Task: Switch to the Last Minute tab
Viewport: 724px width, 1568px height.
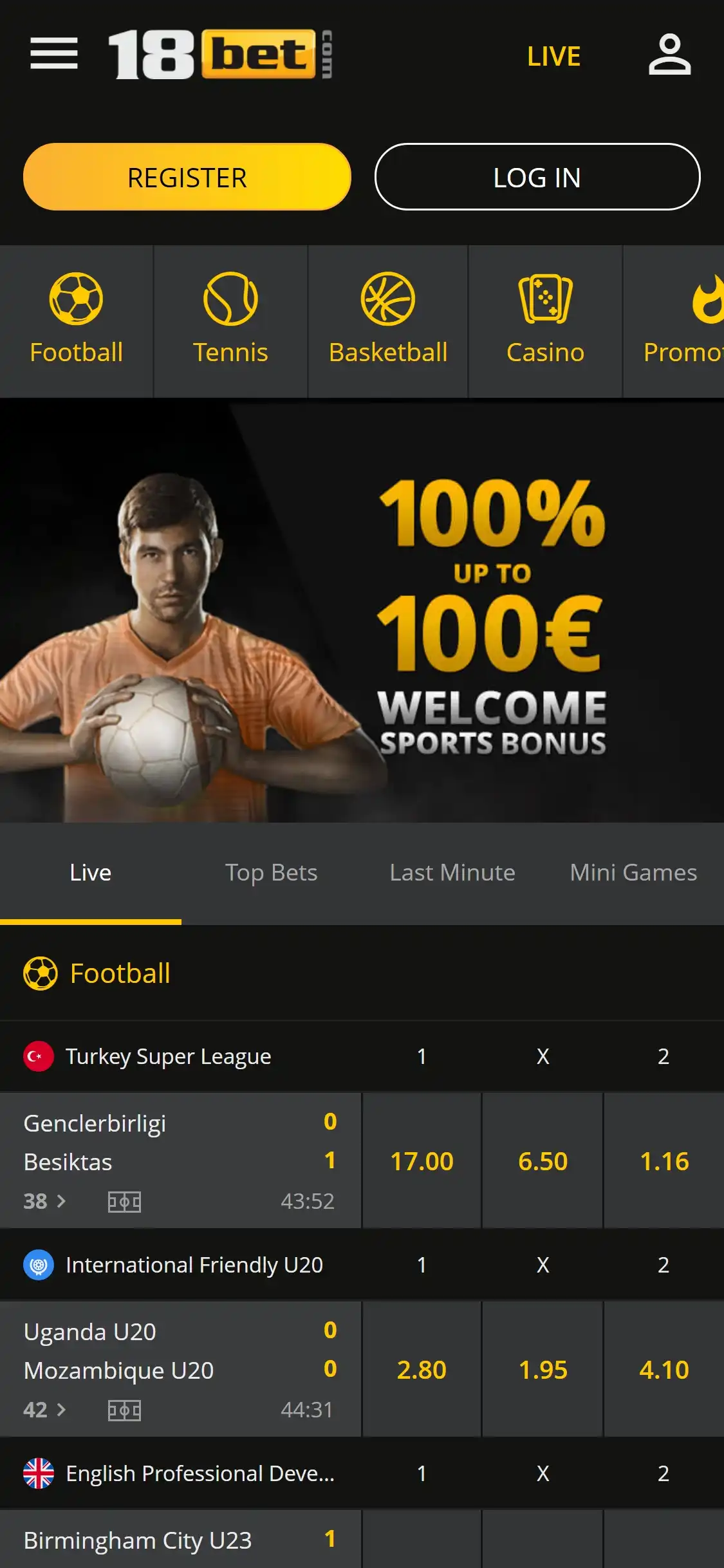Action: coord(452,873)
